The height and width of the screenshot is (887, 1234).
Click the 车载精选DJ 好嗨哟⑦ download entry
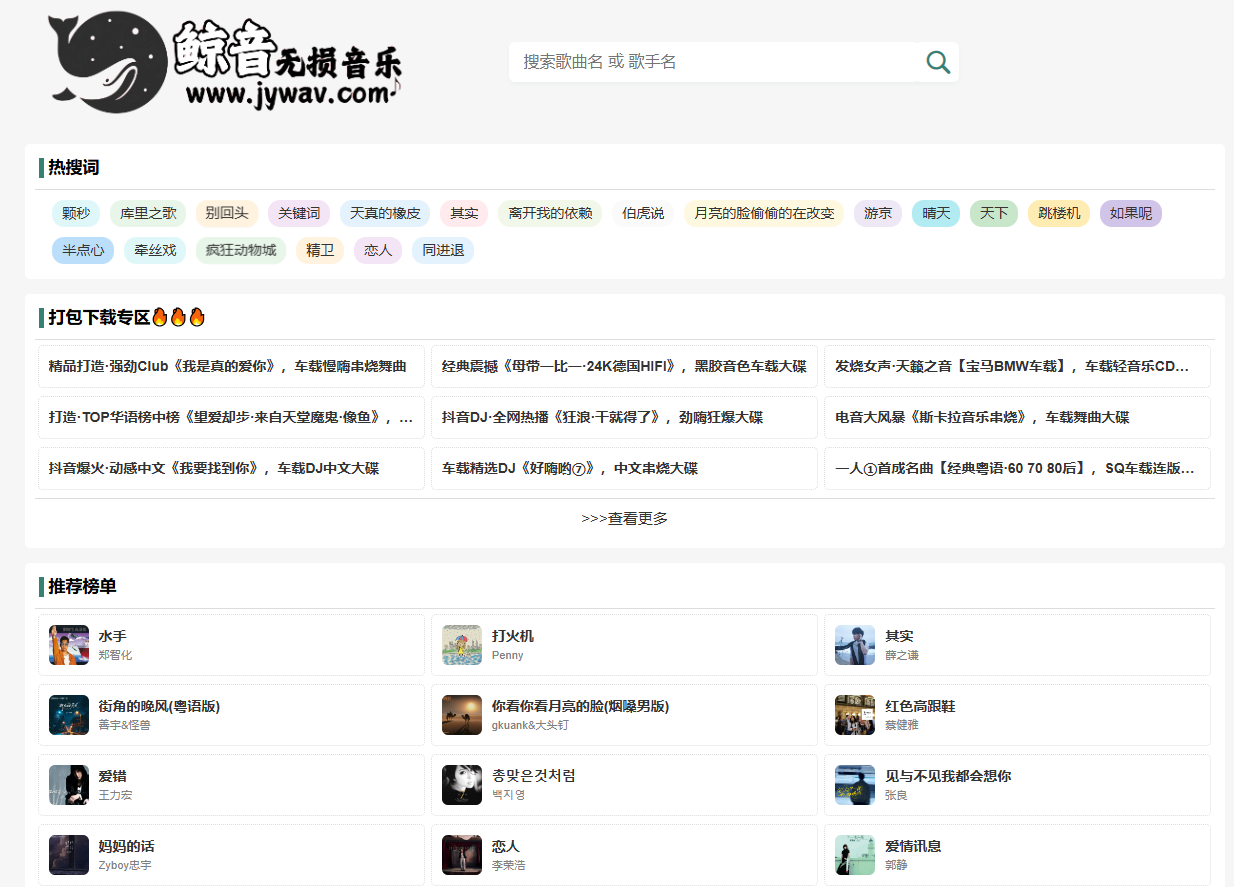570,468
